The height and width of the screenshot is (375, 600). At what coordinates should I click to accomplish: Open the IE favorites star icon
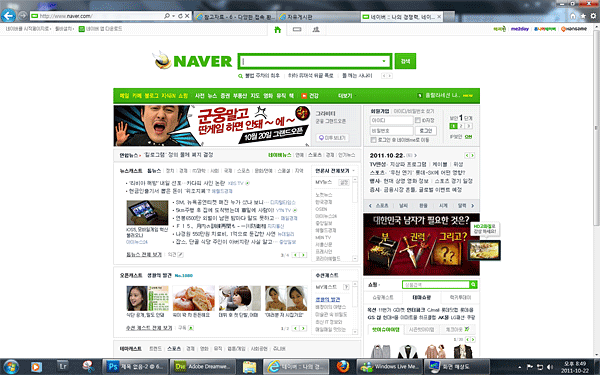click(583, 16)
